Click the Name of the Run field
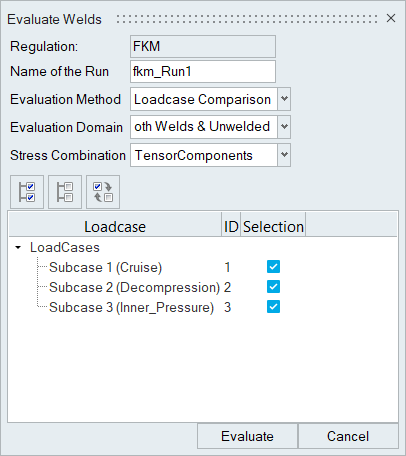This screenshot has width=406, height=456. pyautogui.click(x=203, y=71)
